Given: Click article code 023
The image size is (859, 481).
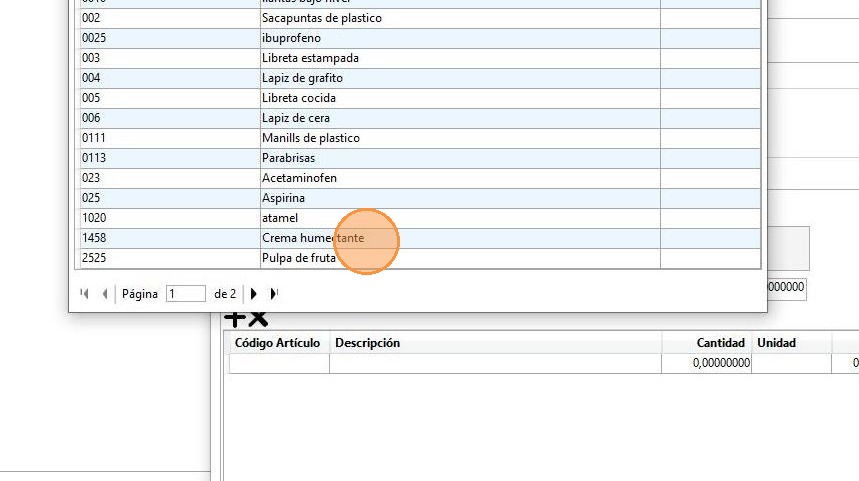Looking at the screenshot, I should [91, 178].
